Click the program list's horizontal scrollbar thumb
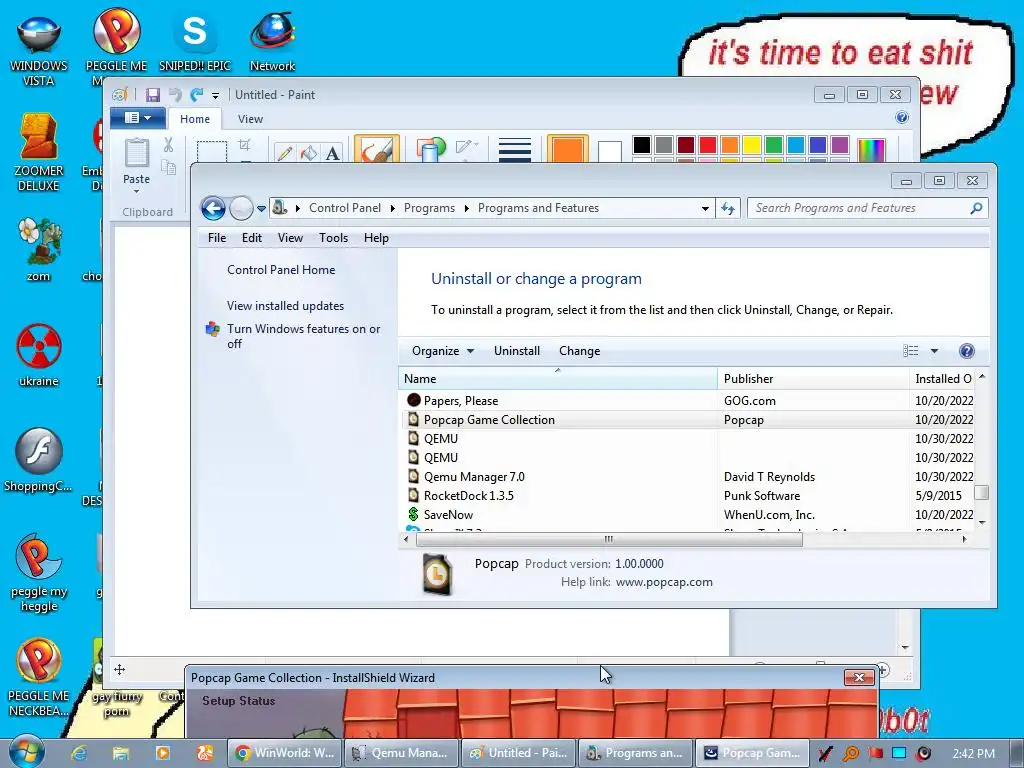The width and height of the screenshot is (1024, 768). click(x=609, y=539)
